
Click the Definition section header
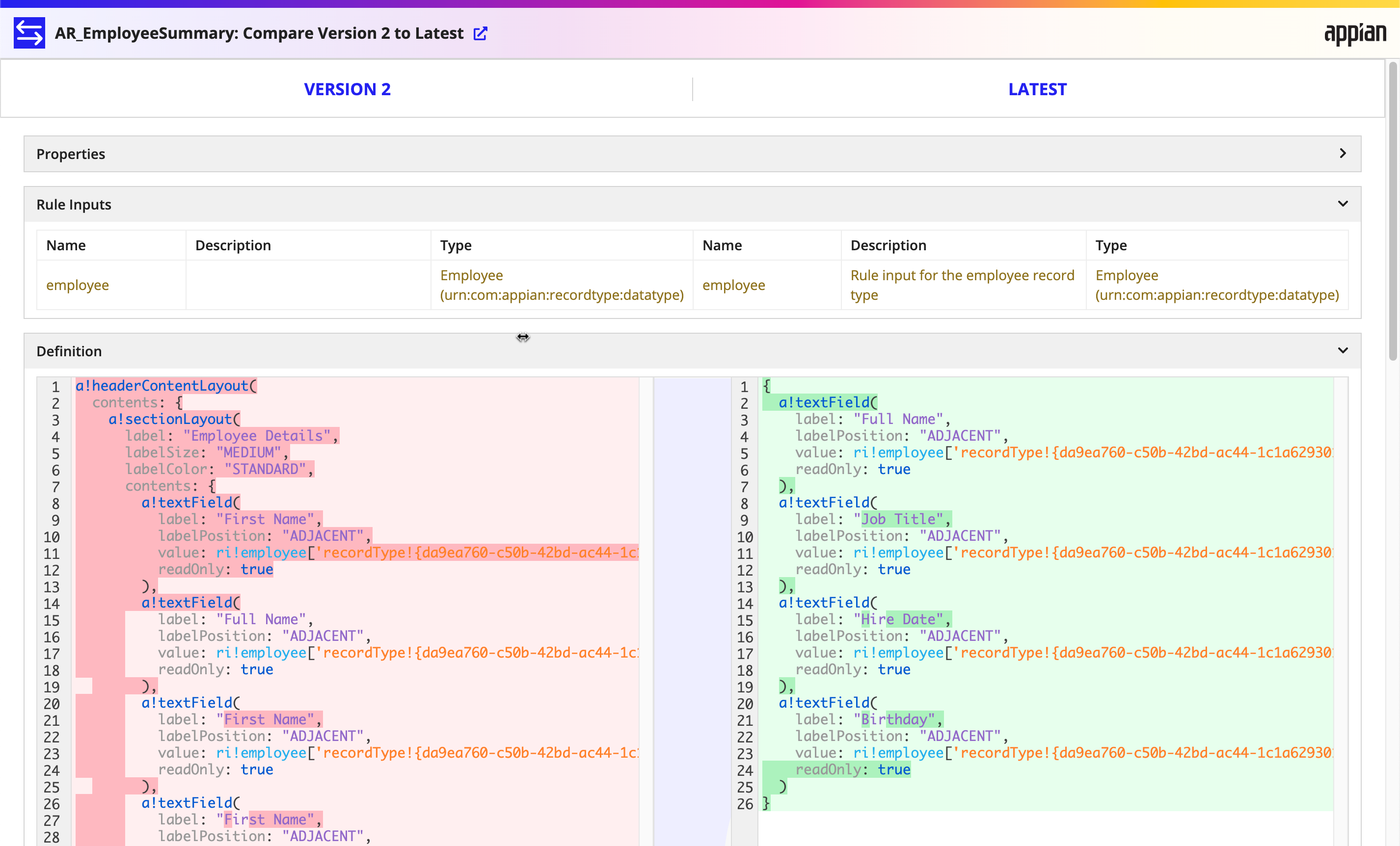(692, 351)
